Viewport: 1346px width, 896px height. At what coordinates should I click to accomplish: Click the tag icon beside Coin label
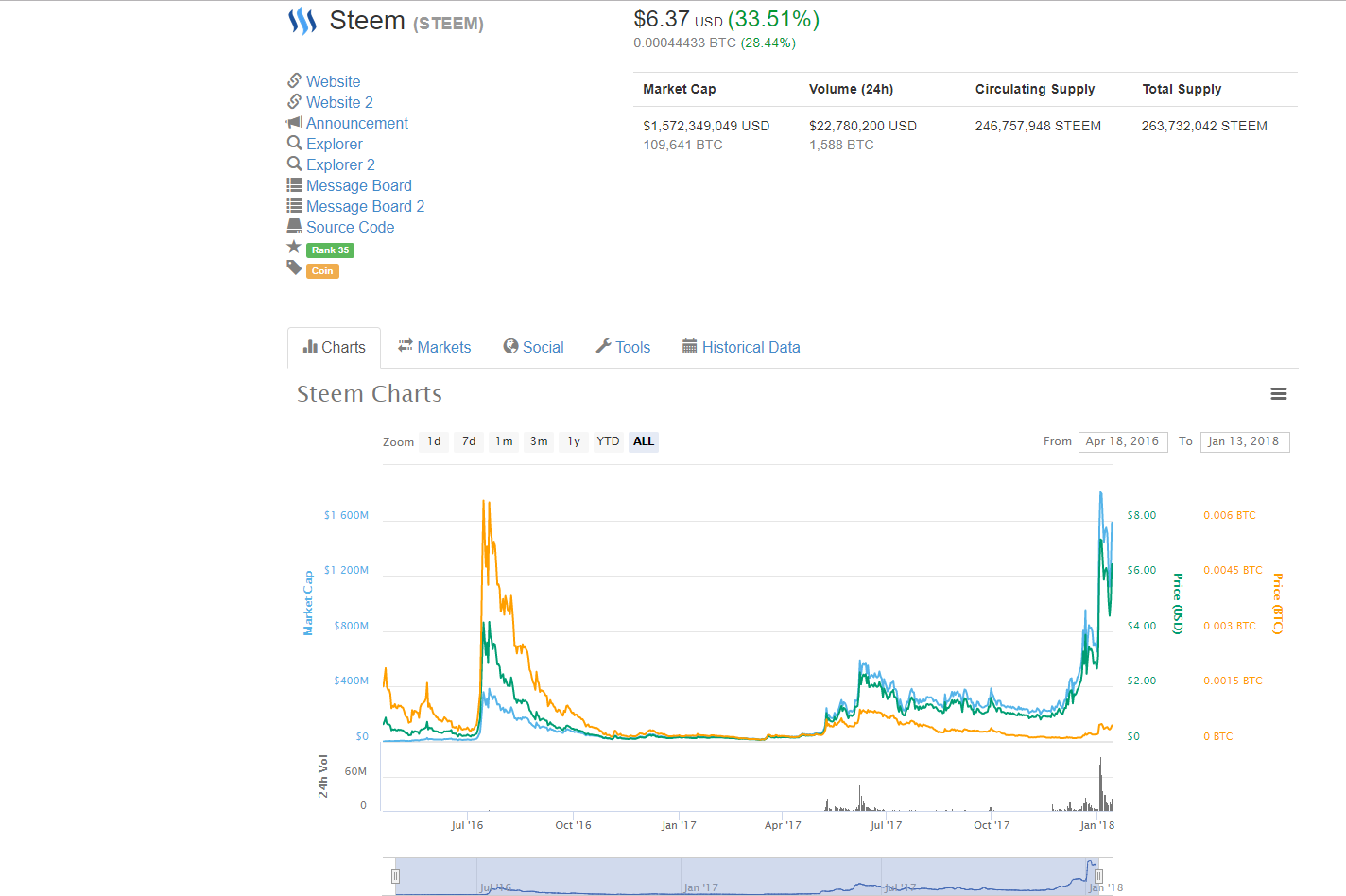pyautogui.click(x=294, y=267)
